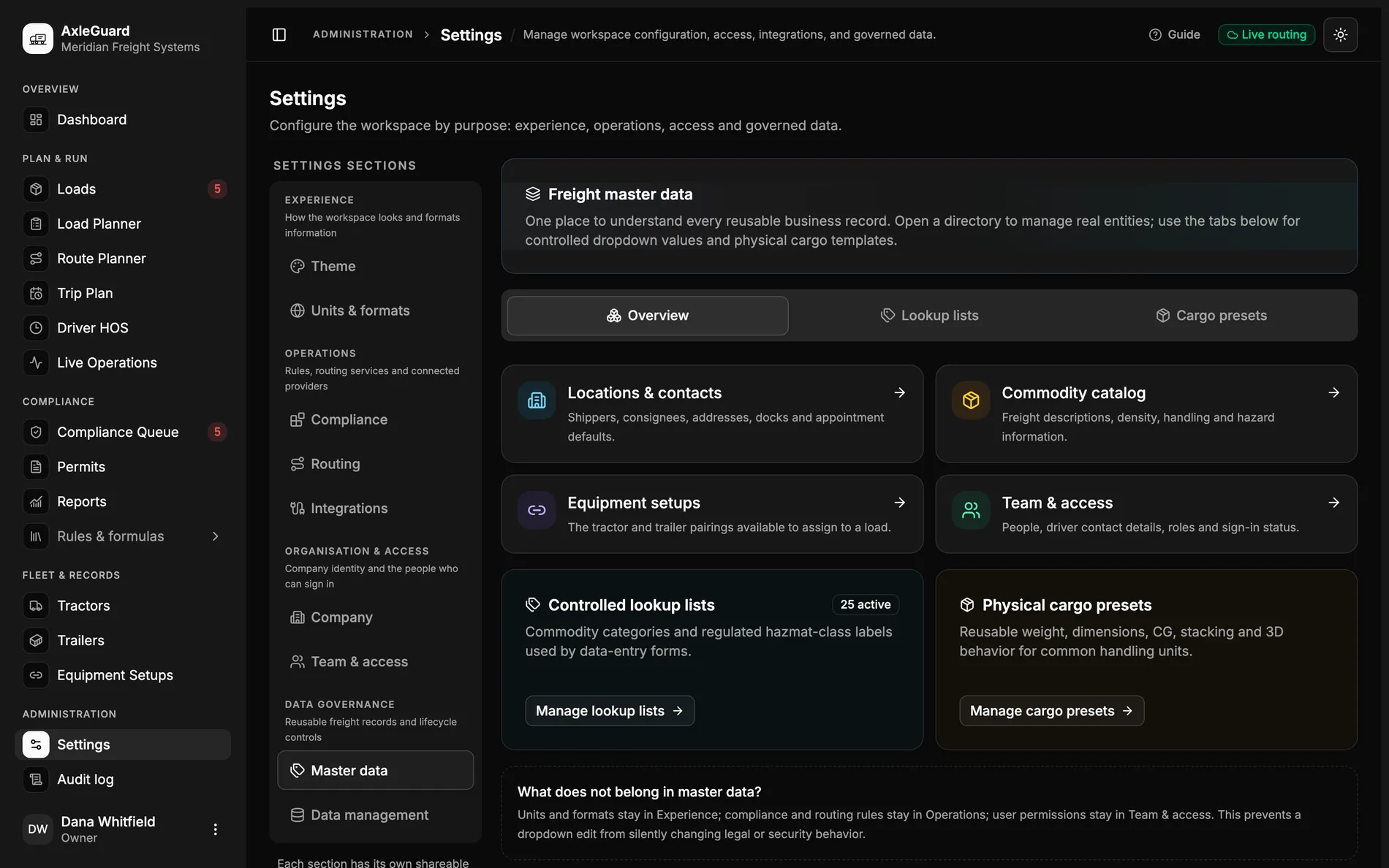The width and height of the screenshot is (1389, 868).
Task: Click the Equipment setups link icon
Action: pos(537,510)
